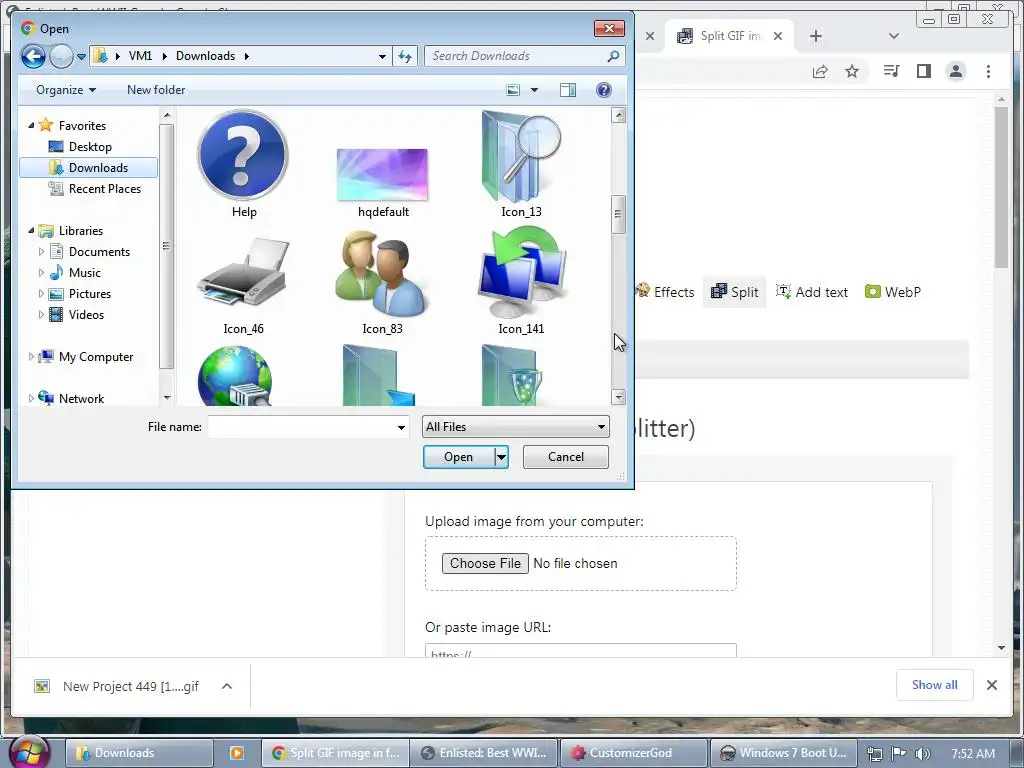The width and height of the screenshot is (1024, 768).
Task: Select Desktop in Favorites
Action: (x=90, y=147)
